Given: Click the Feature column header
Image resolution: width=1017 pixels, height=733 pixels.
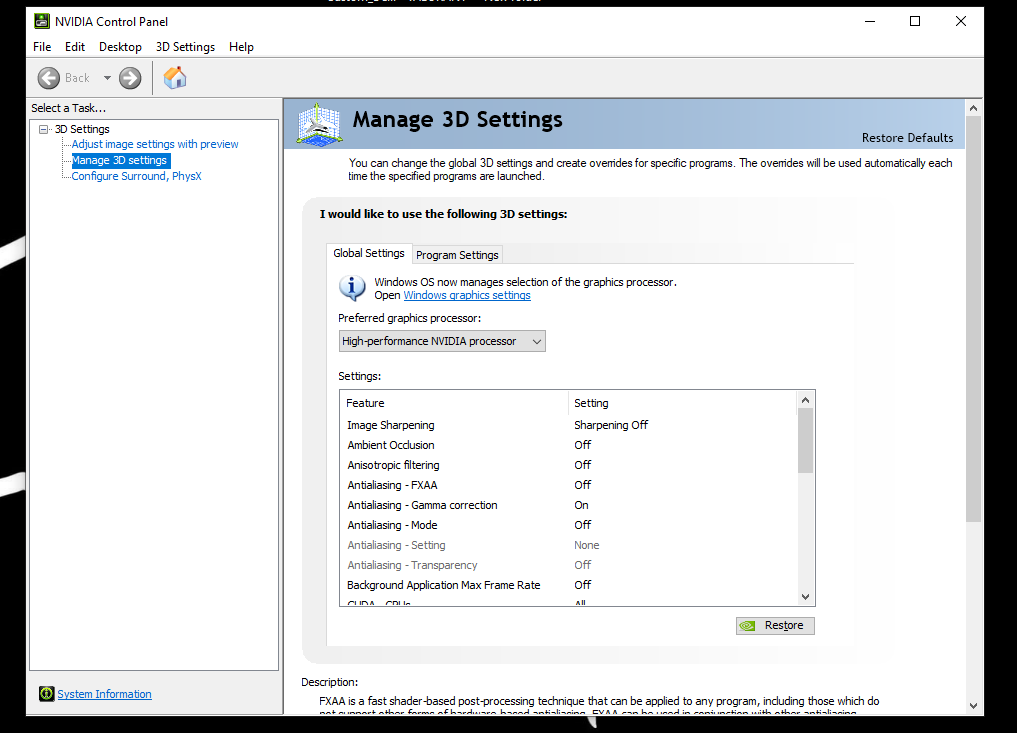Looking at the screenshot, I should 454,403.
